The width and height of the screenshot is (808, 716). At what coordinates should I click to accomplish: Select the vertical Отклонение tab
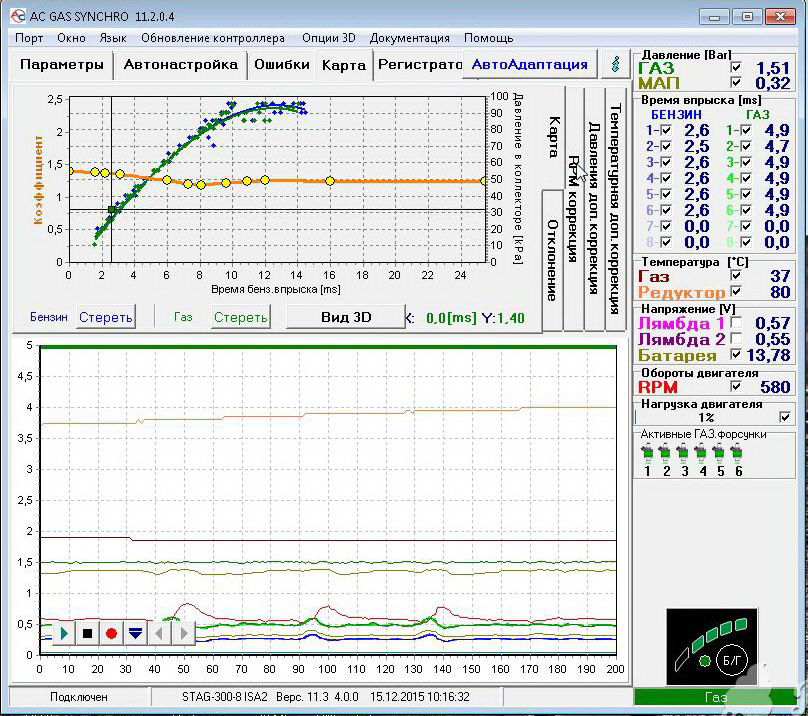(552, 260)
